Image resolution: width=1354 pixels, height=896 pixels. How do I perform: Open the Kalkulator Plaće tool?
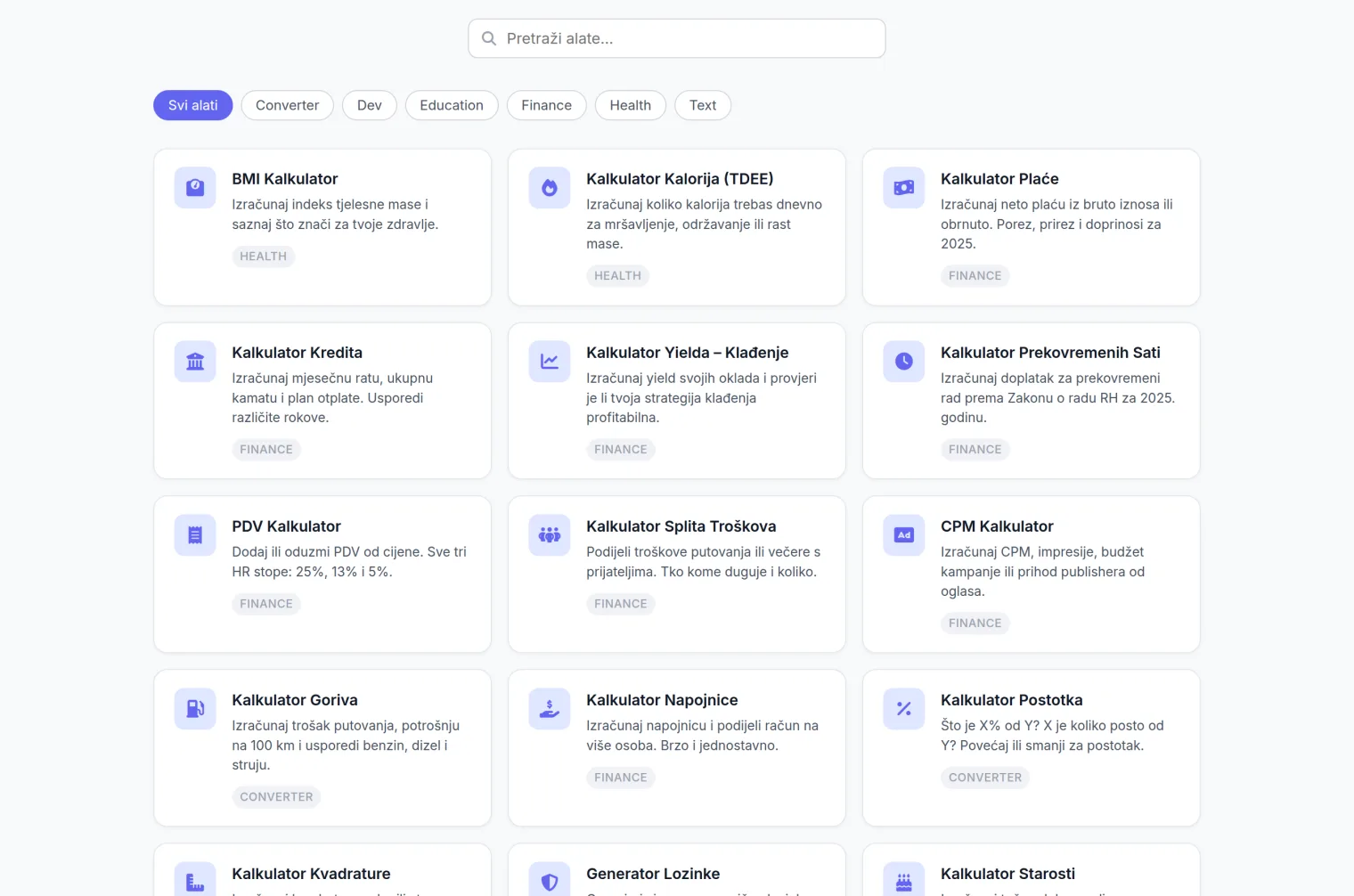(1032, 227)
